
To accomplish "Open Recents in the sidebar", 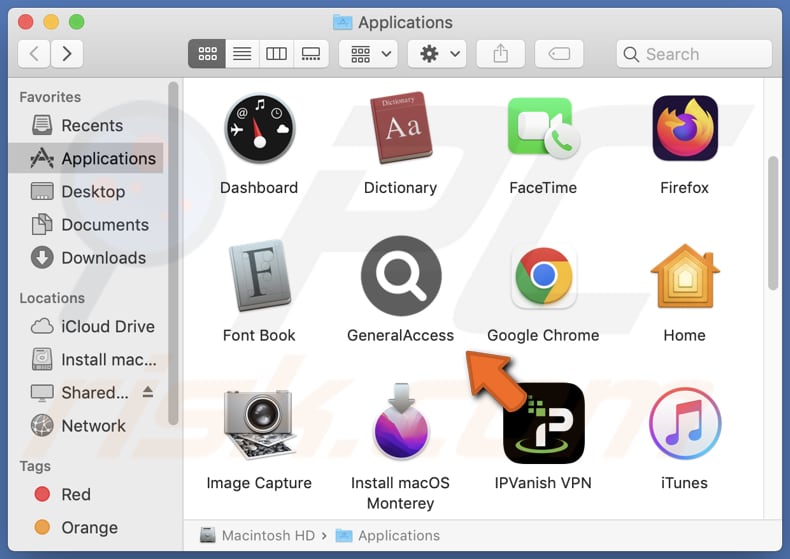I will tap(86, 125).
